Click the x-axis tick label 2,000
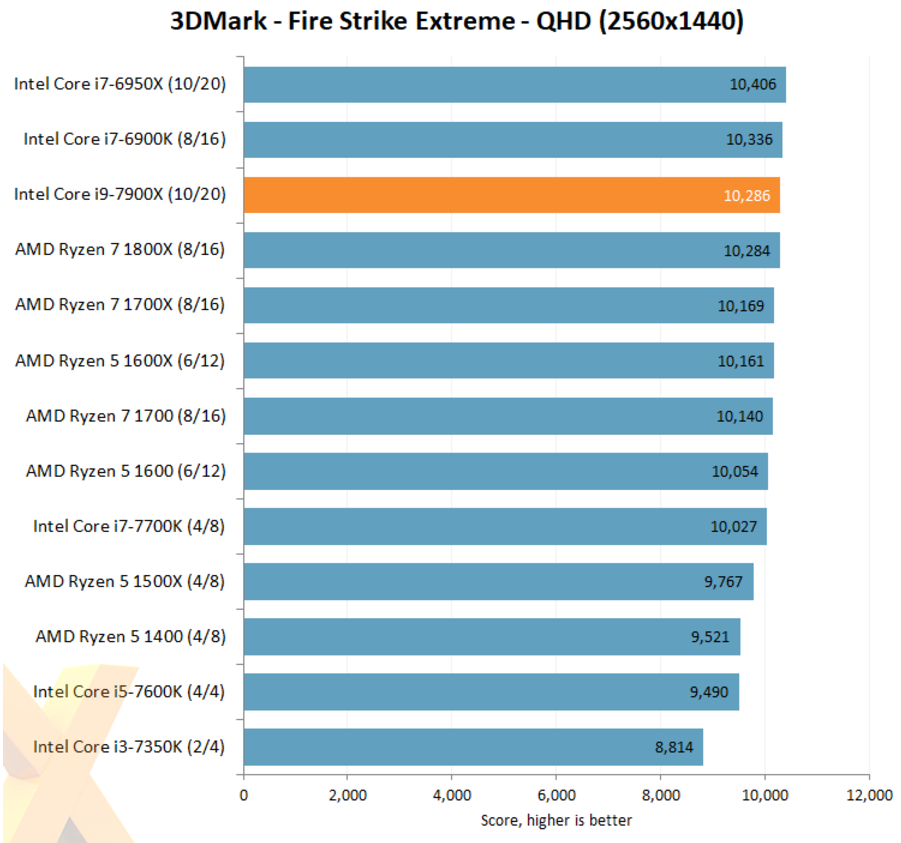This screenshot has height=843, width=901. [348, 795]
